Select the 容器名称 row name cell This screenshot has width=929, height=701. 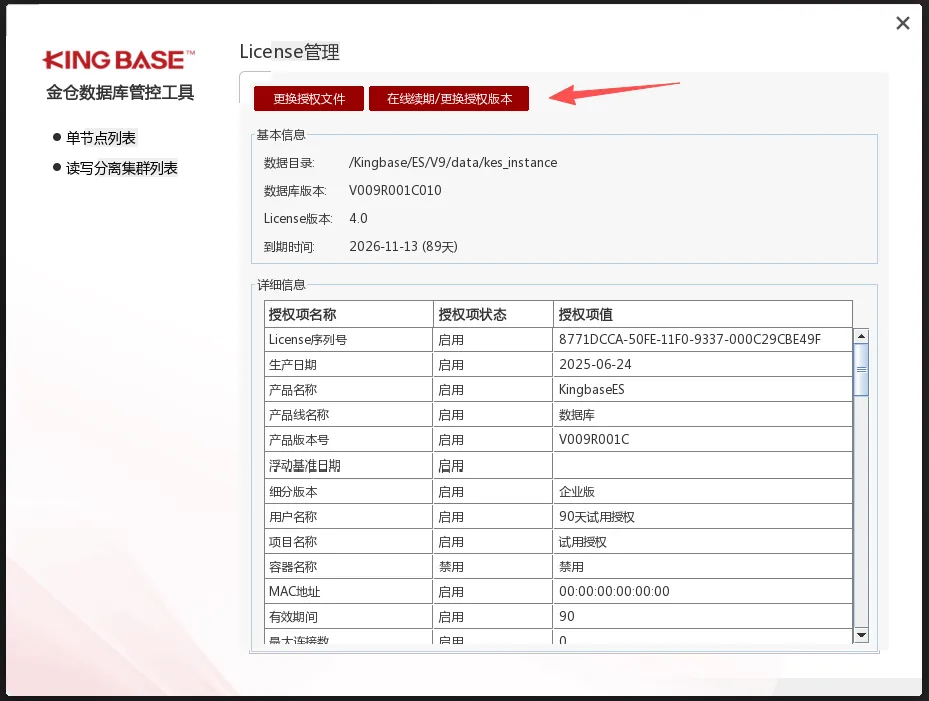348,566
